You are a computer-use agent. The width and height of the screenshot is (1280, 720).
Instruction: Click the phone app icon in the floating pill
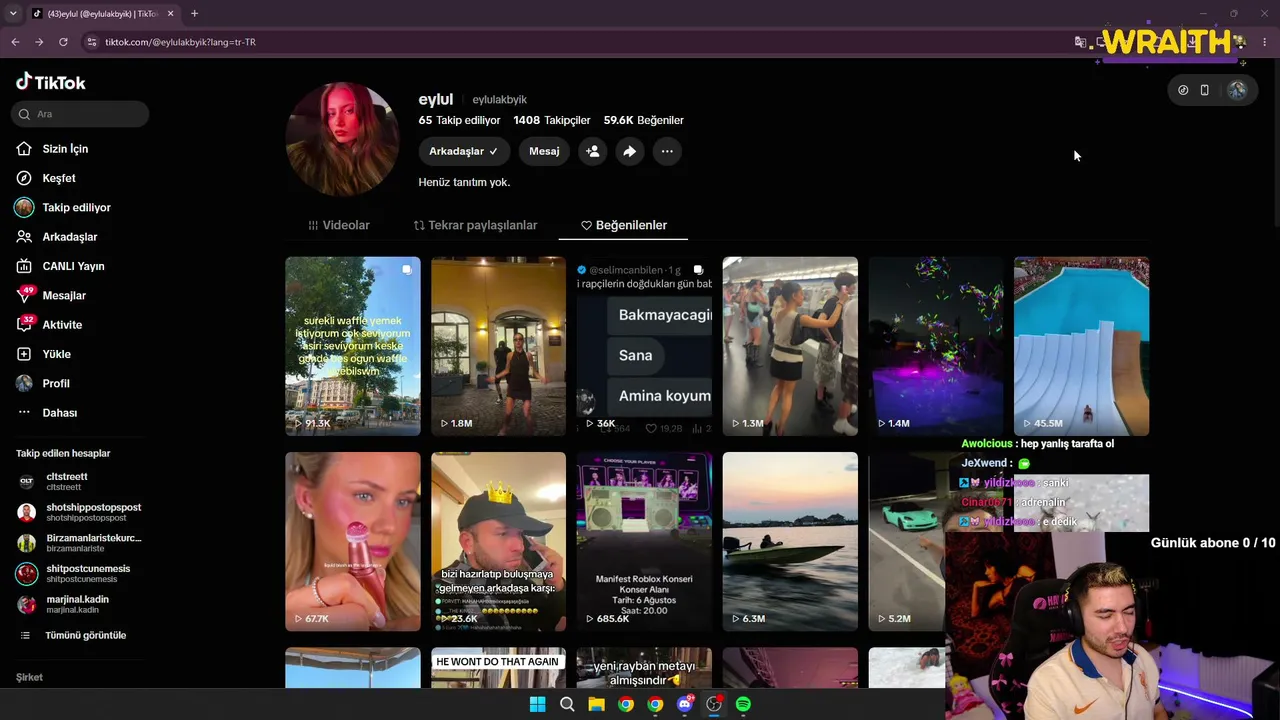click(1204, 90)
